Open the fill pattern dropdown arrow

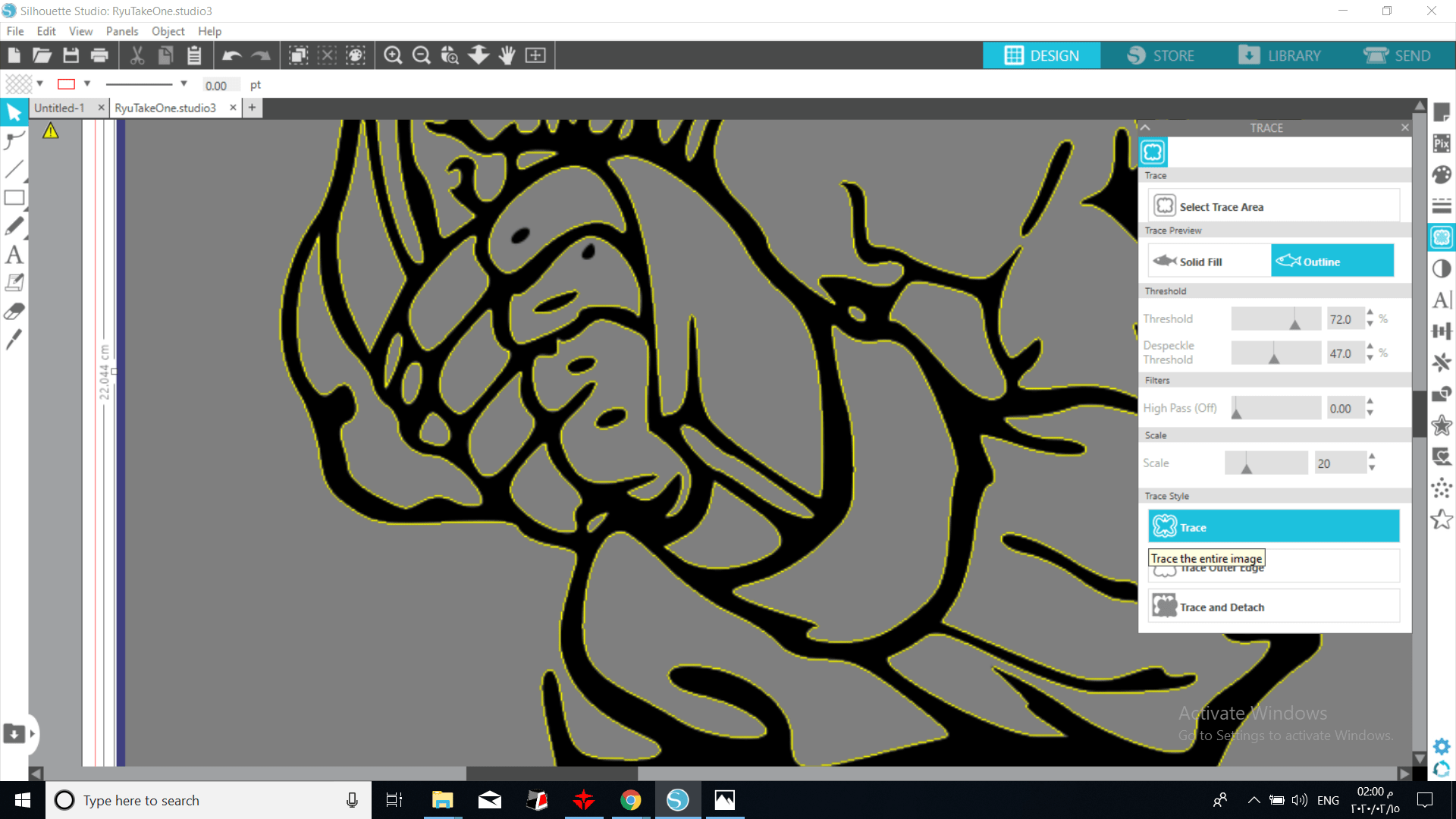[x=39, y=84]
